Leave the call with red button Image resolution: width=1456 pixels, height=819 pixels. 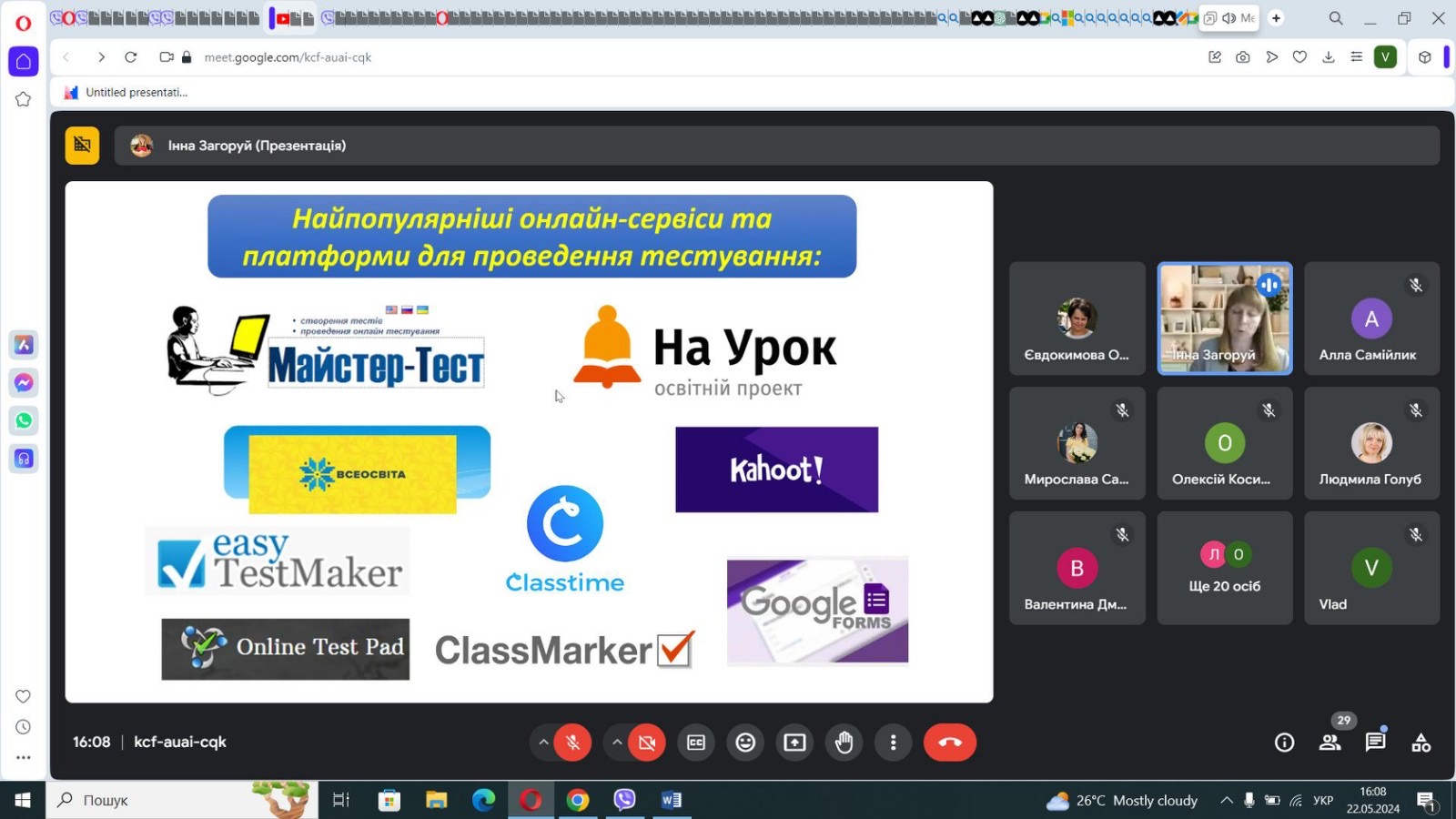[950, 743]
